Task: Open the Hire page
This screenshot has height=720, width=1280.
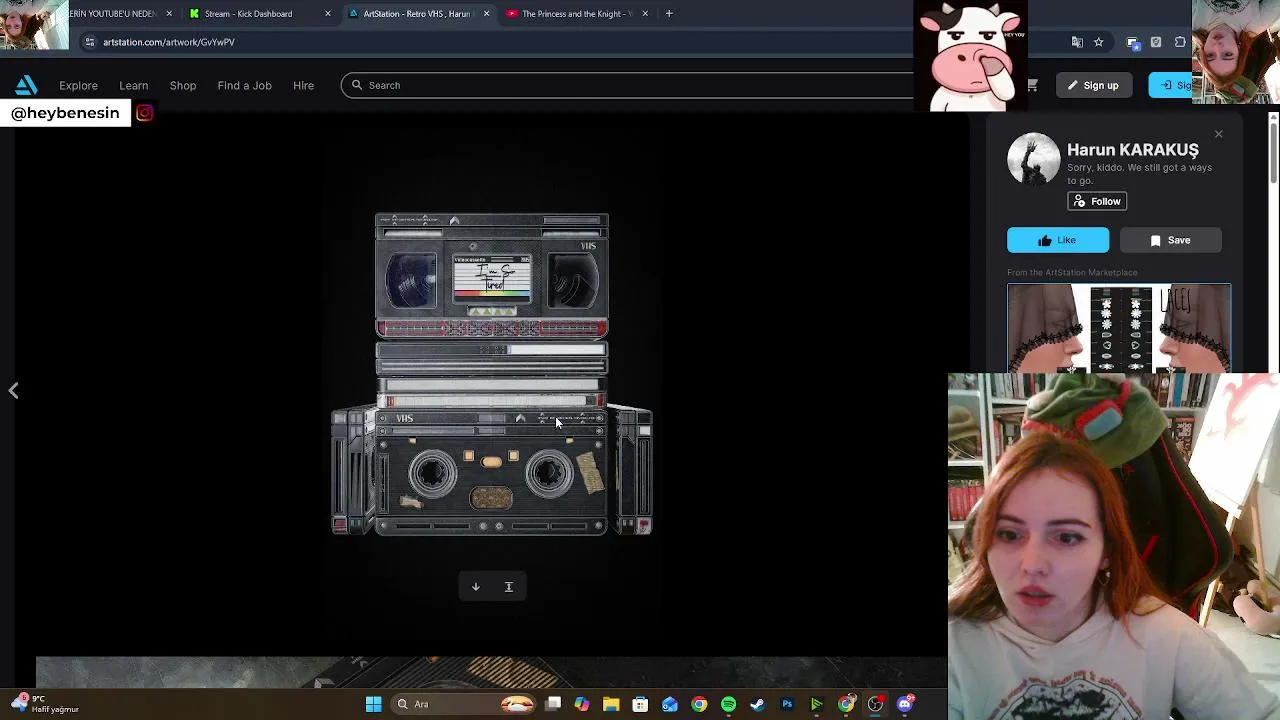Action: click(x=303, y=85)
